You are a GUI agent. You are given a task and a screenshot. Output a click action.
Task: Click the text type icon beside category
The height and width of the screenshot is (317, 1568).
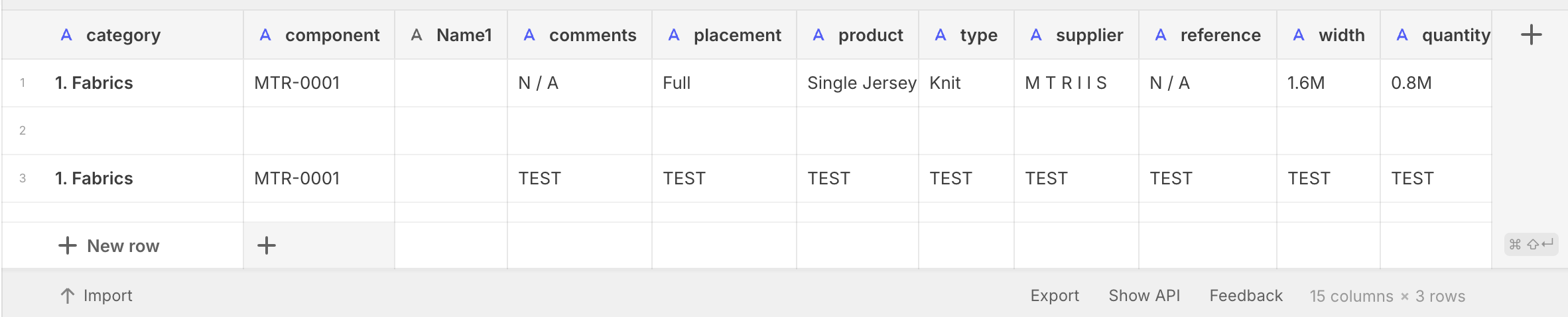pos(66,35)
